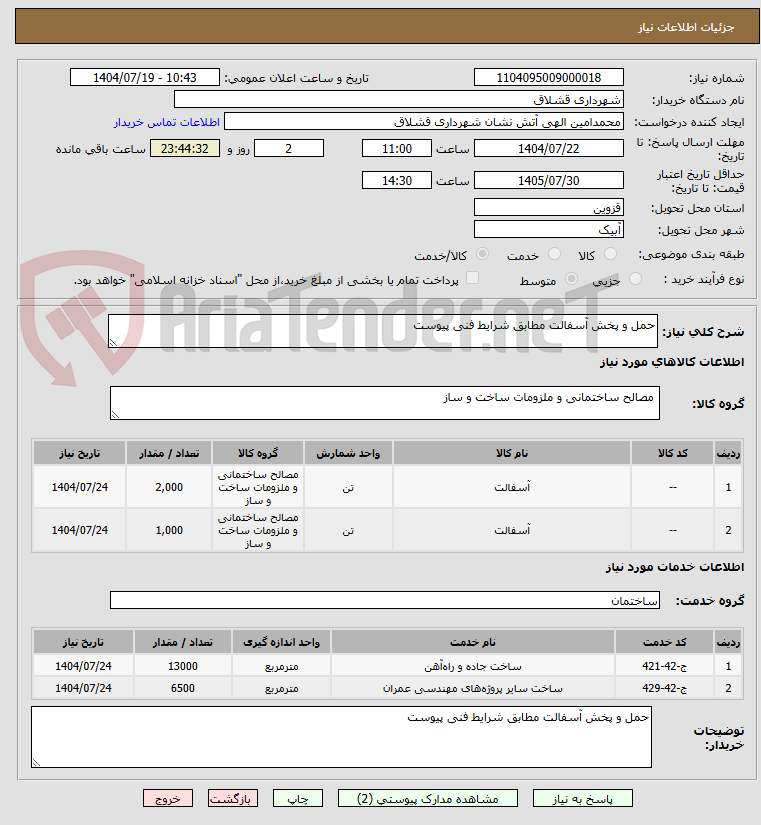
Task: Click the 'گروه خدمت' field 'ساختمان'
Action: 385,600
